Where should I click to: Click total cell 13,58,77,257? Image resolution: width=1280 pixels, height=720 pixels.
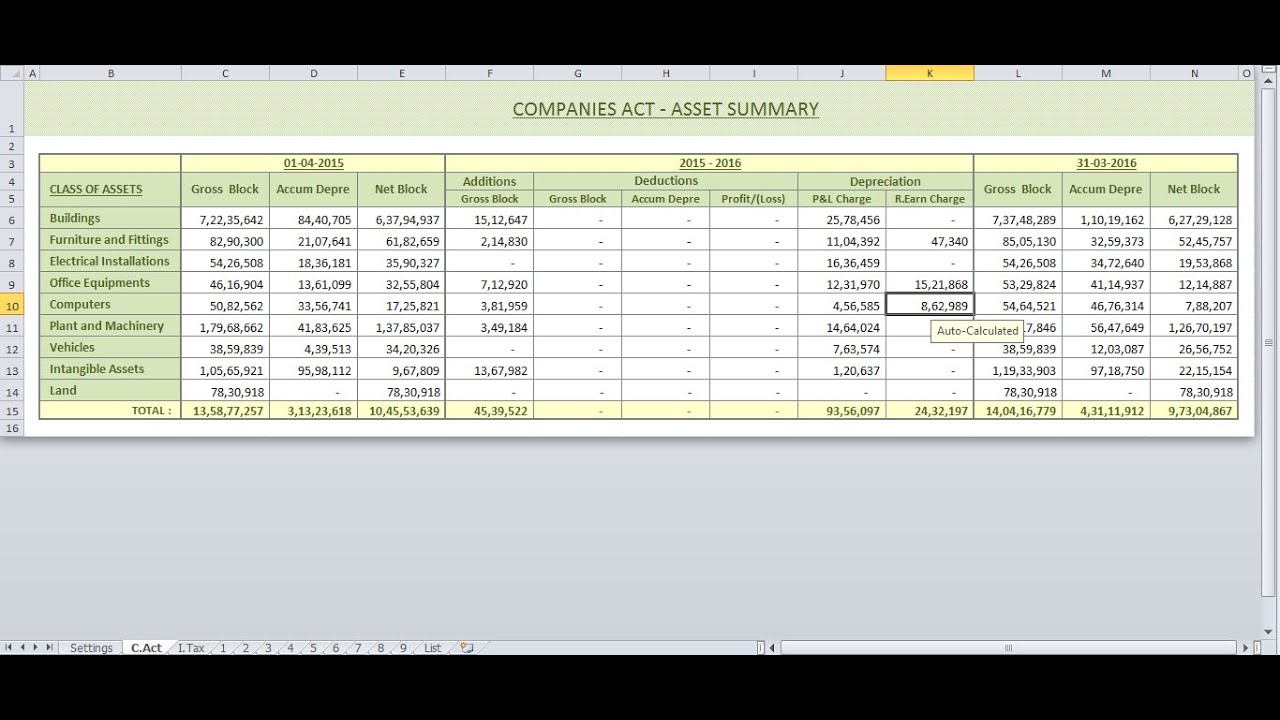(225, 411)
